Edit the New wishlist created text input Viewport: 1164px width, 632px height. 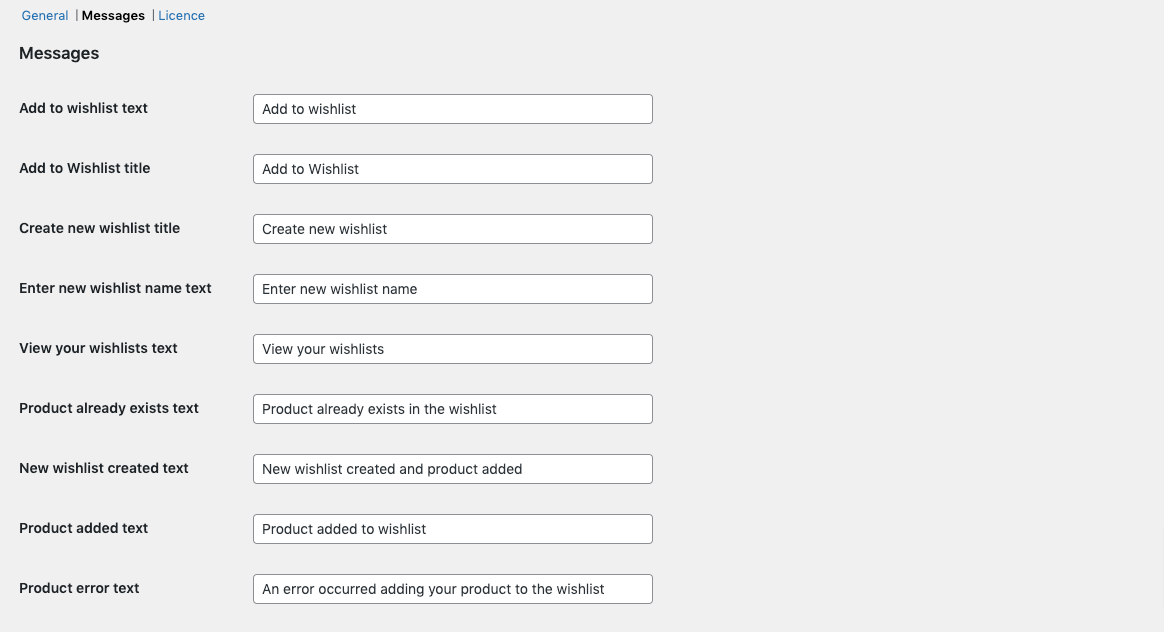[x=452, y=469]
